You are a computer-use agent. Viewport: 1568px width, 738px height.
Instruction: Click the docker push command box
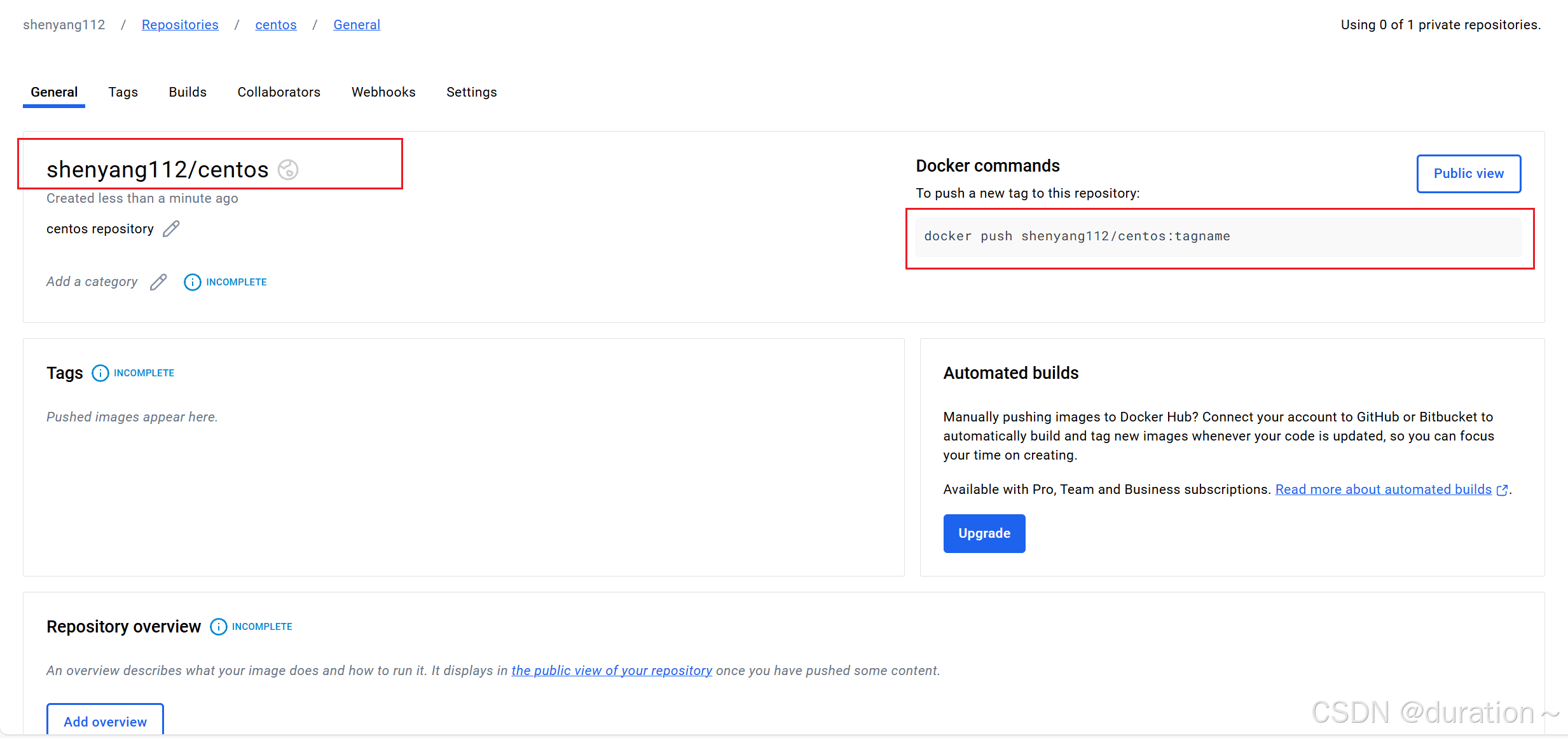point(1218,236)
